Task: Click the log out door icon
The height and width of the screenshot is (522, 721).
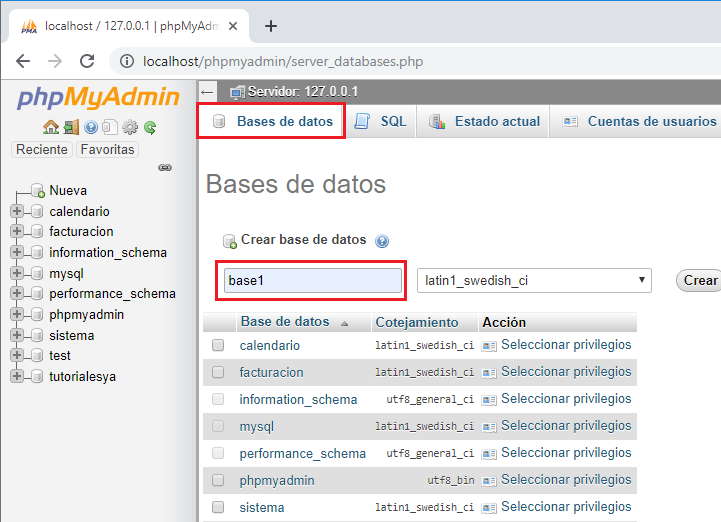Action: point(71,127)
